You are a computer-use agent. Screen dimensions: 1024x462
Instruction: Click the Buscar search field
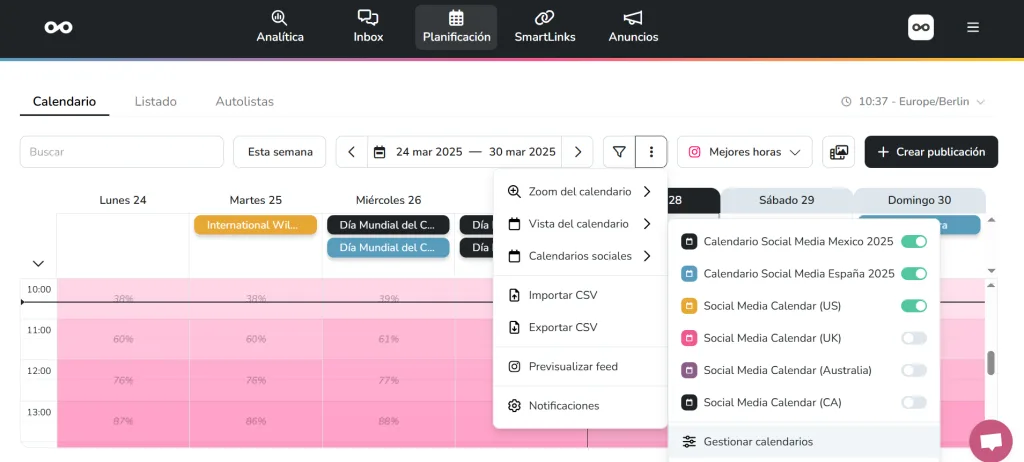[122, 152]
